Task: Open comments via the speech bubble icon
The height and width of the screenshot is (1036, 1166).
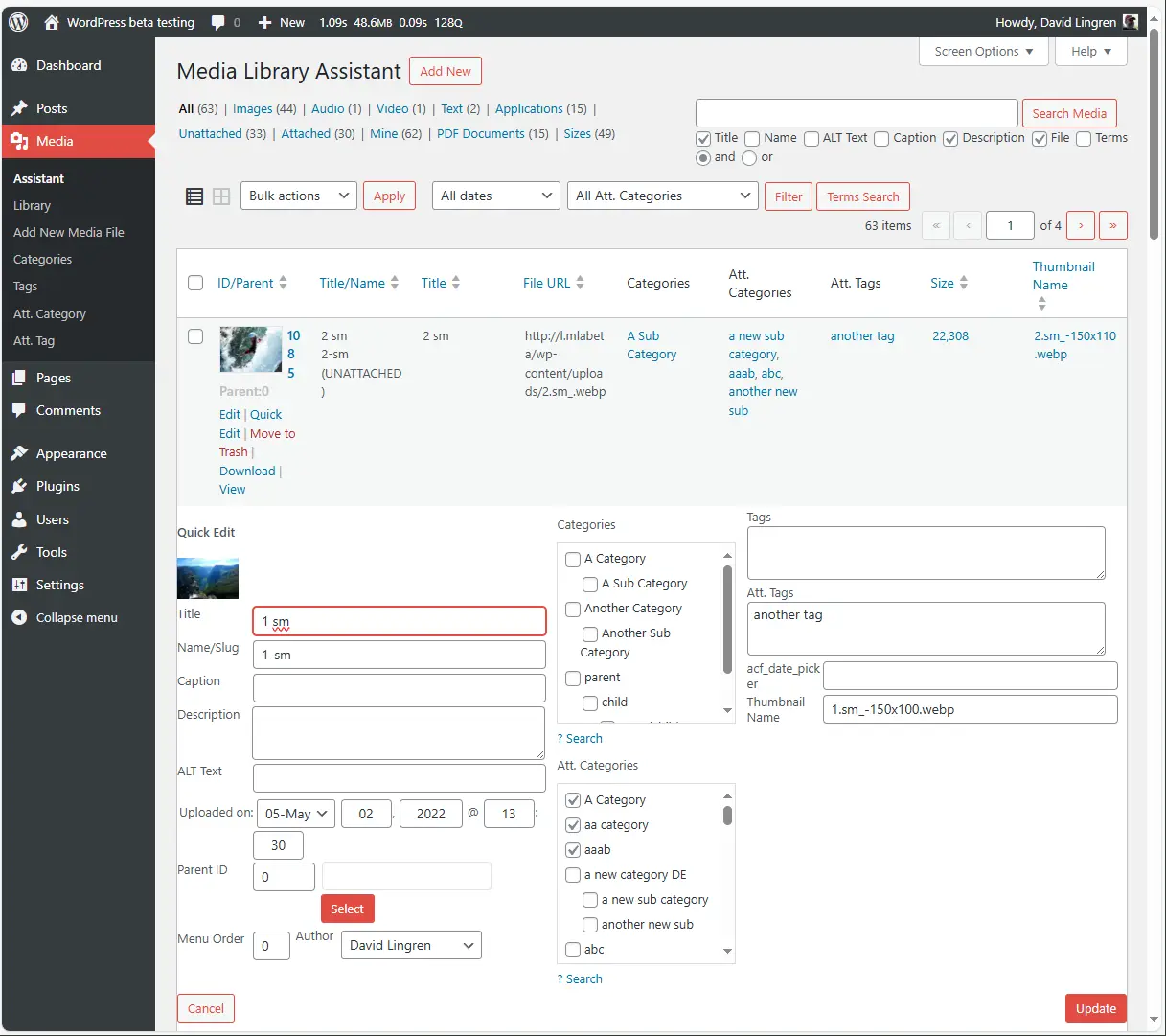Action: [218, 21]
